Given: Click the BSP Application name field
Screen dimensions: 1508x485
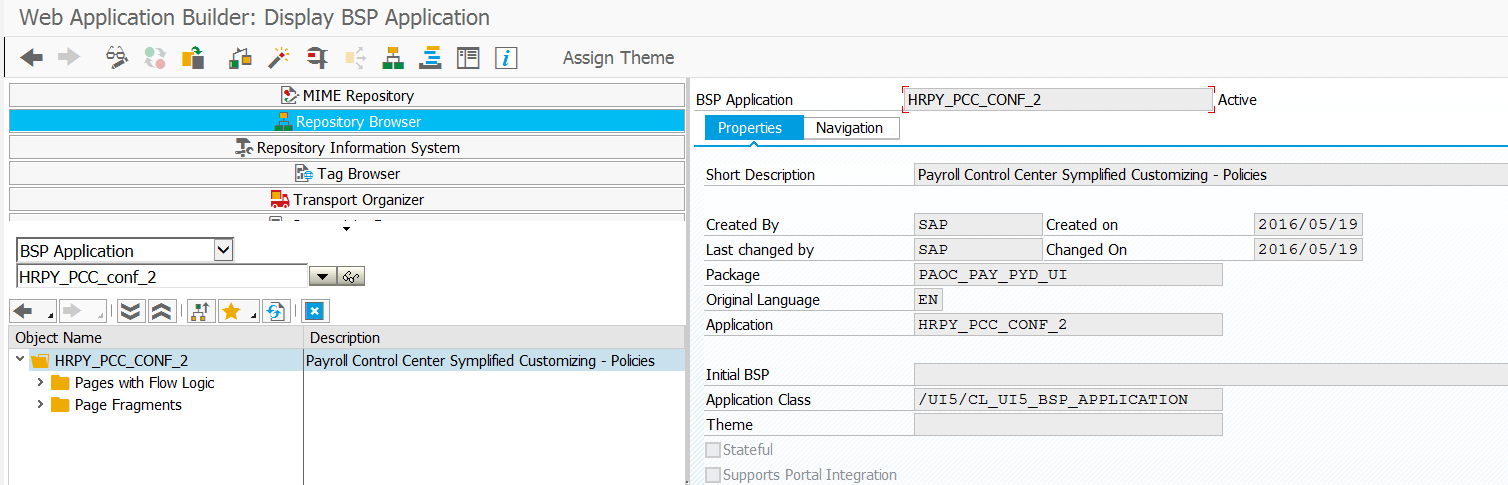Looking at the screenshot, I should [x=1059, y=100].
